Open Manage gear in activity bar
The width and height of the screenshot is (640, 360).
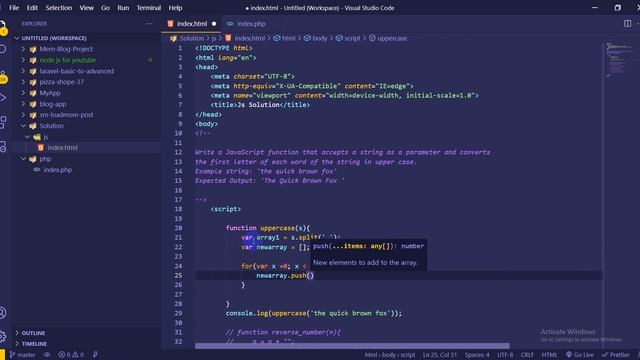point(3,336)
